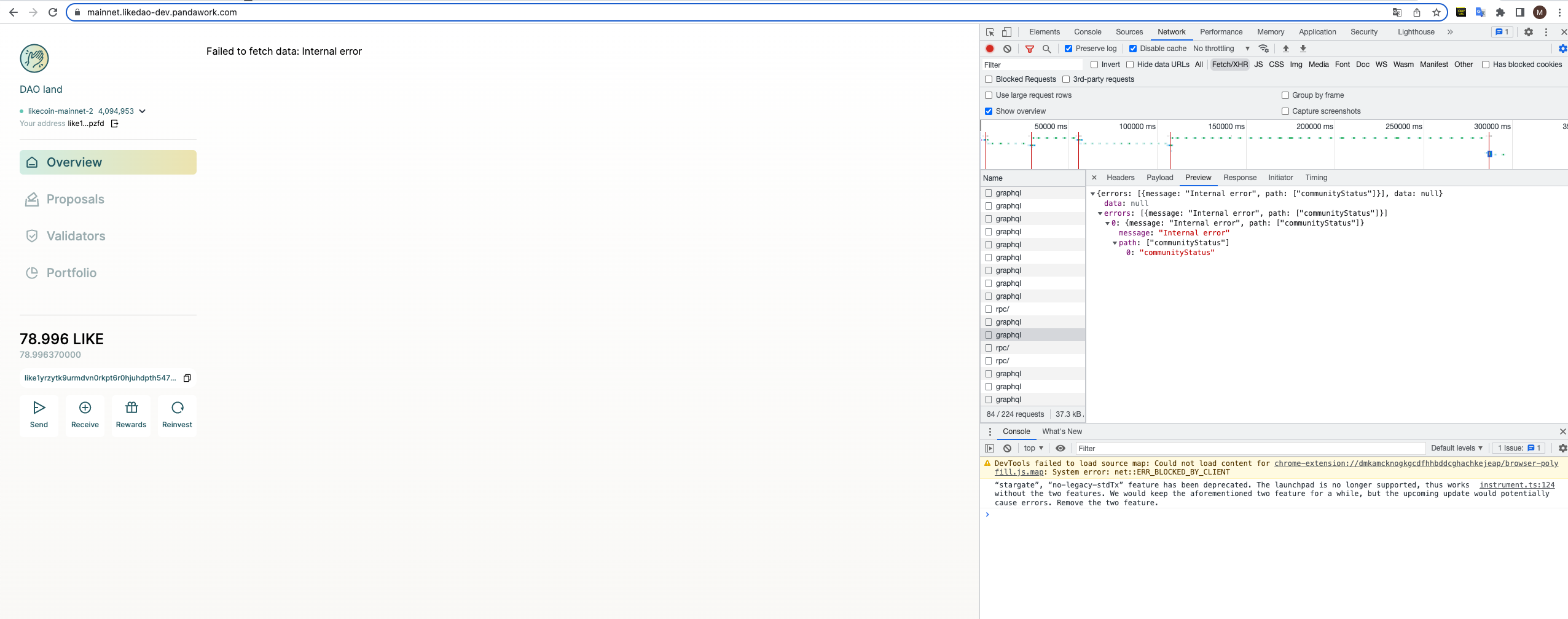Collapse the path array node
The width and height of the screenshot is (1568, 619).
pos(1115,243)
